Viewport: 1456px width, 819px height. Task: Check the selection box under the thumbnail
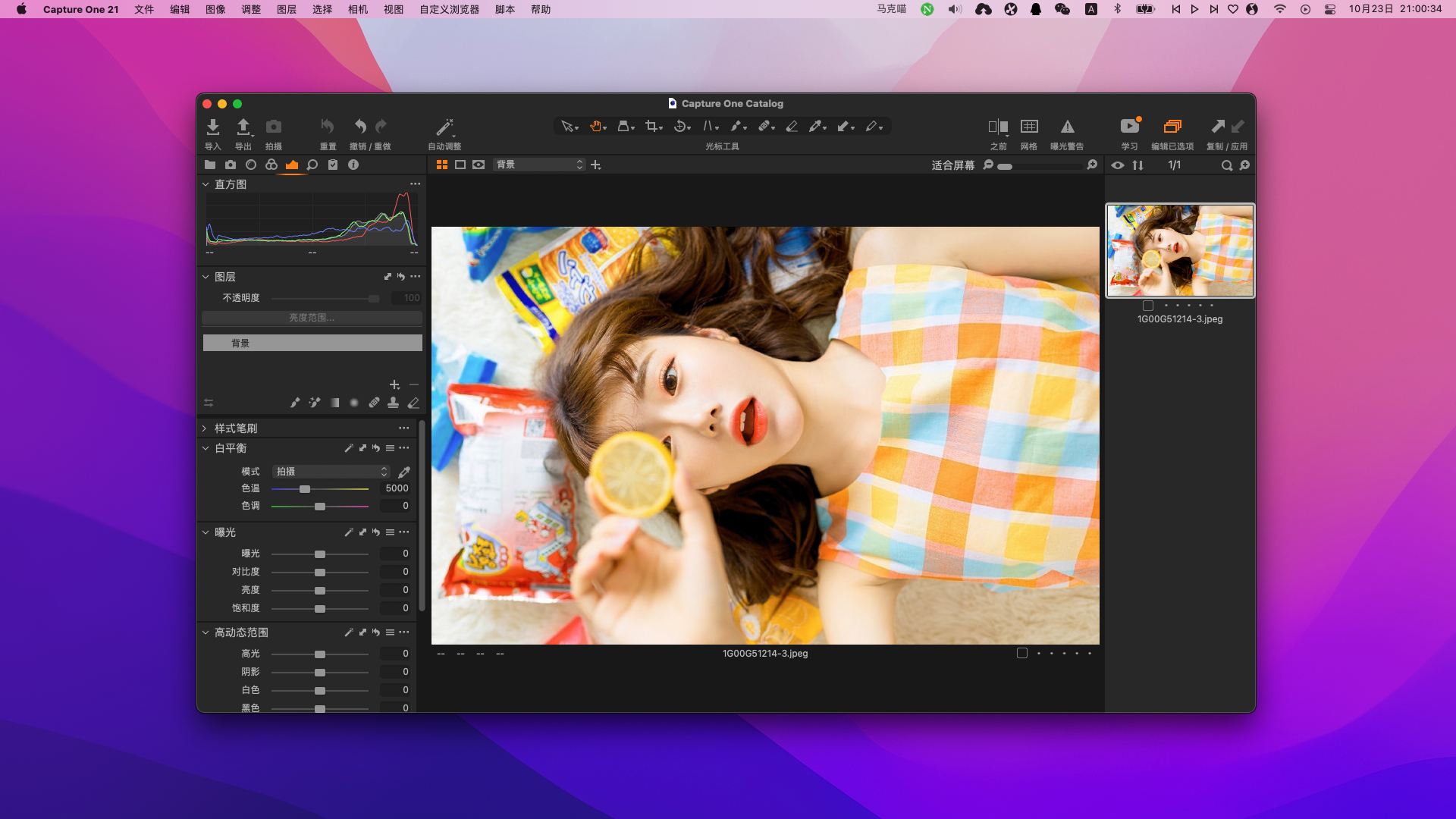coord(1148,306)
